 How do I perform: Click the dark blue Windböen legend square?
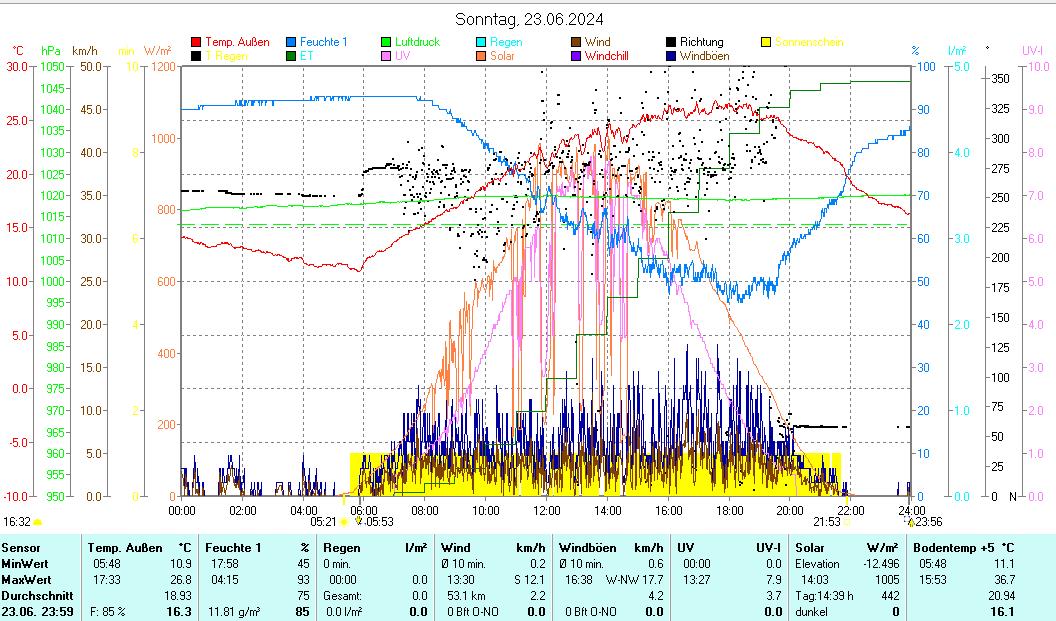671,56
